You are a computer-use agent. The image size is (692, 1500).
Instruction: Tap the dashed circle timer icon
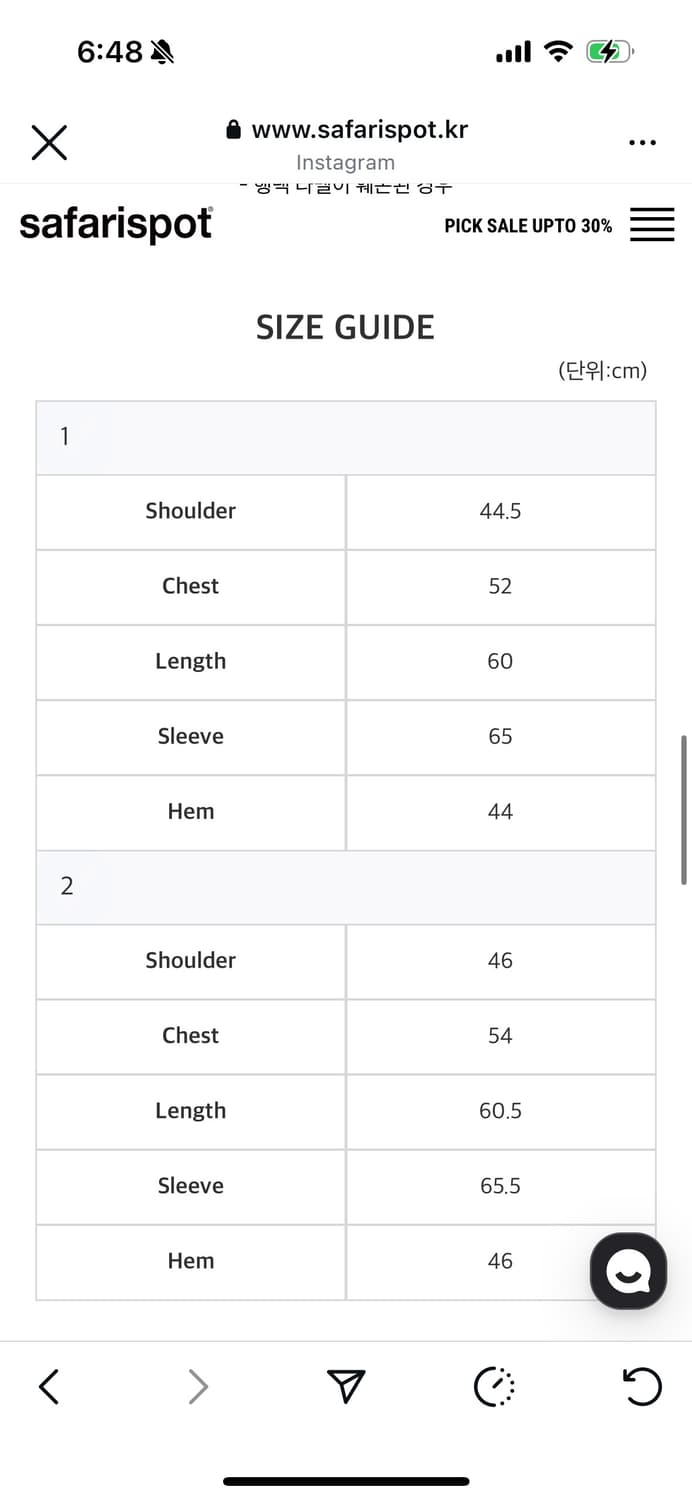click(494, 1386)
